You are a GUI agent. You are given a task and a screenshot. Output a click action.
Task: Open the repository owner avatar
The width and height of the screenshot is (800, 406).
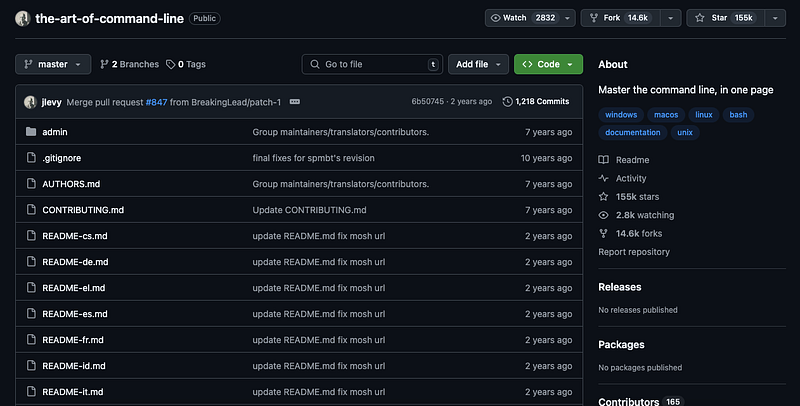point(22,18)
